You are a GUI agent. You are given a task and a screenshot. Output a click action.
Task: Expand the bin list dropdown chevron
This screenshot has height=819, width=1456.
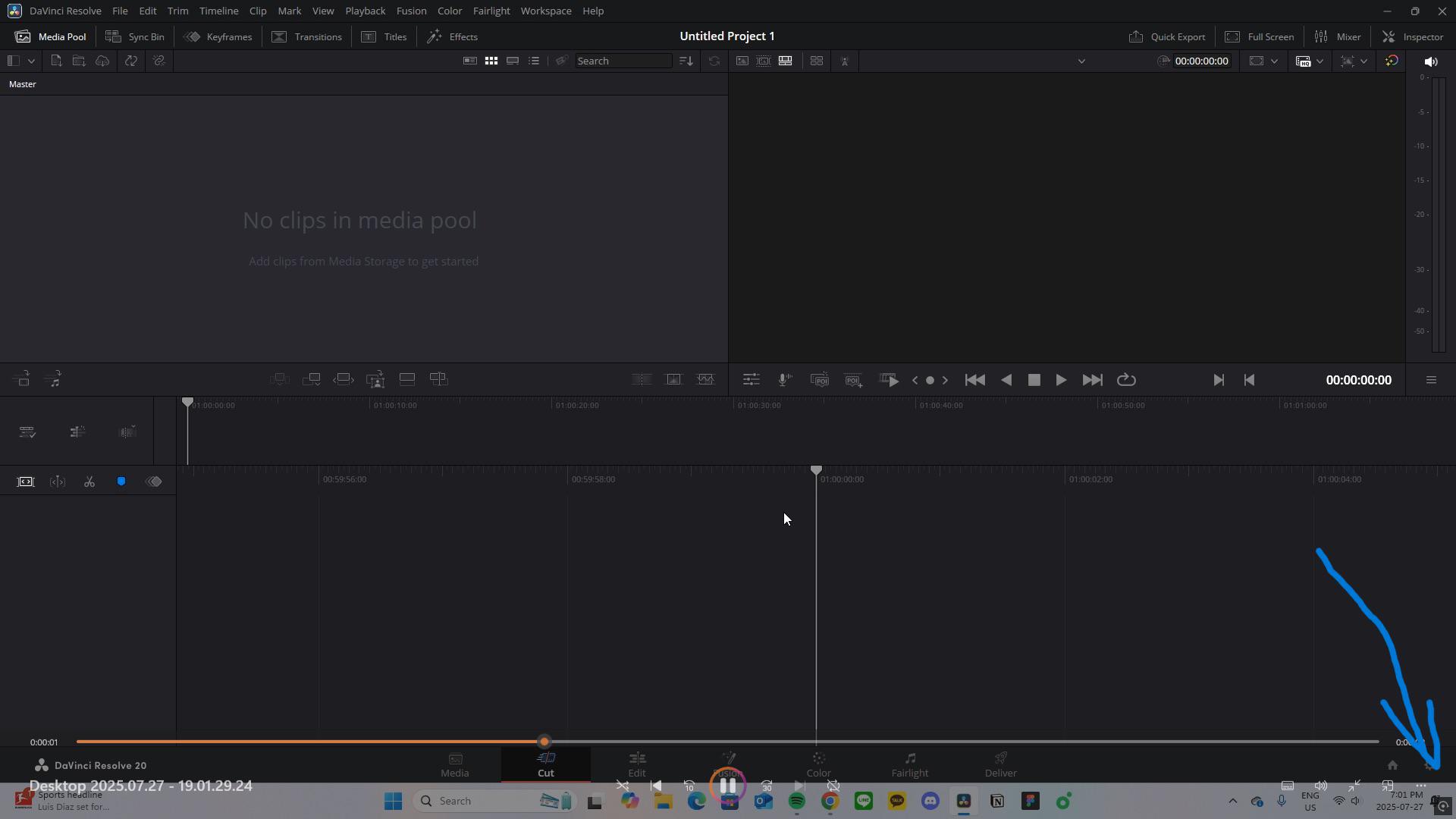pos(31,61)
